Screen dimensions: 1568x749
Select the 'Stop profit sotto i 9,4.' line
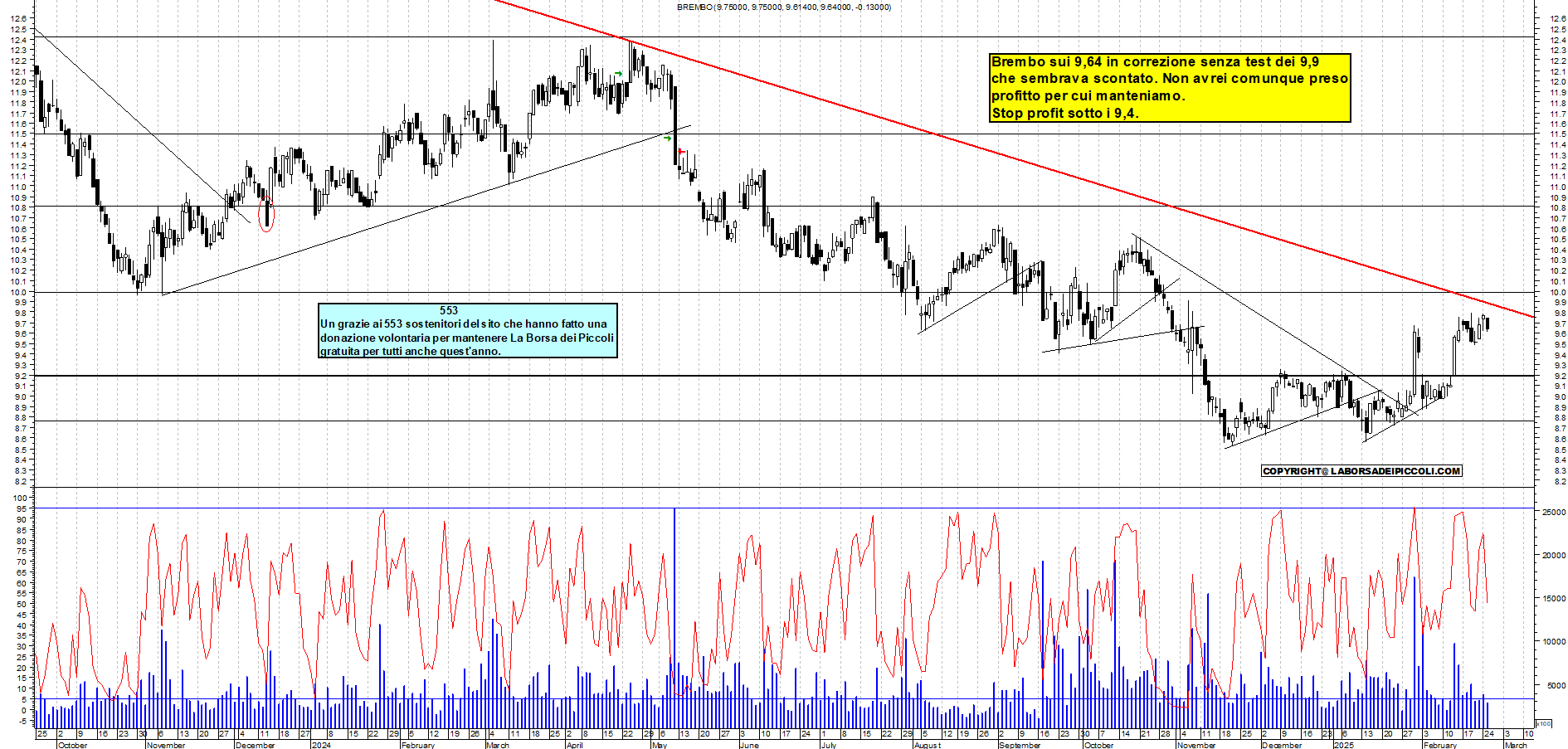coord(1065,114)
